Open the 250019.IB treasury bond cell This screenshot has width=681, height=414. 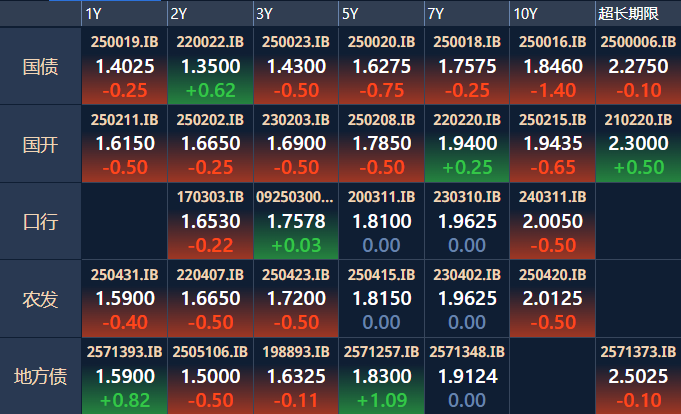pos(124,66)
